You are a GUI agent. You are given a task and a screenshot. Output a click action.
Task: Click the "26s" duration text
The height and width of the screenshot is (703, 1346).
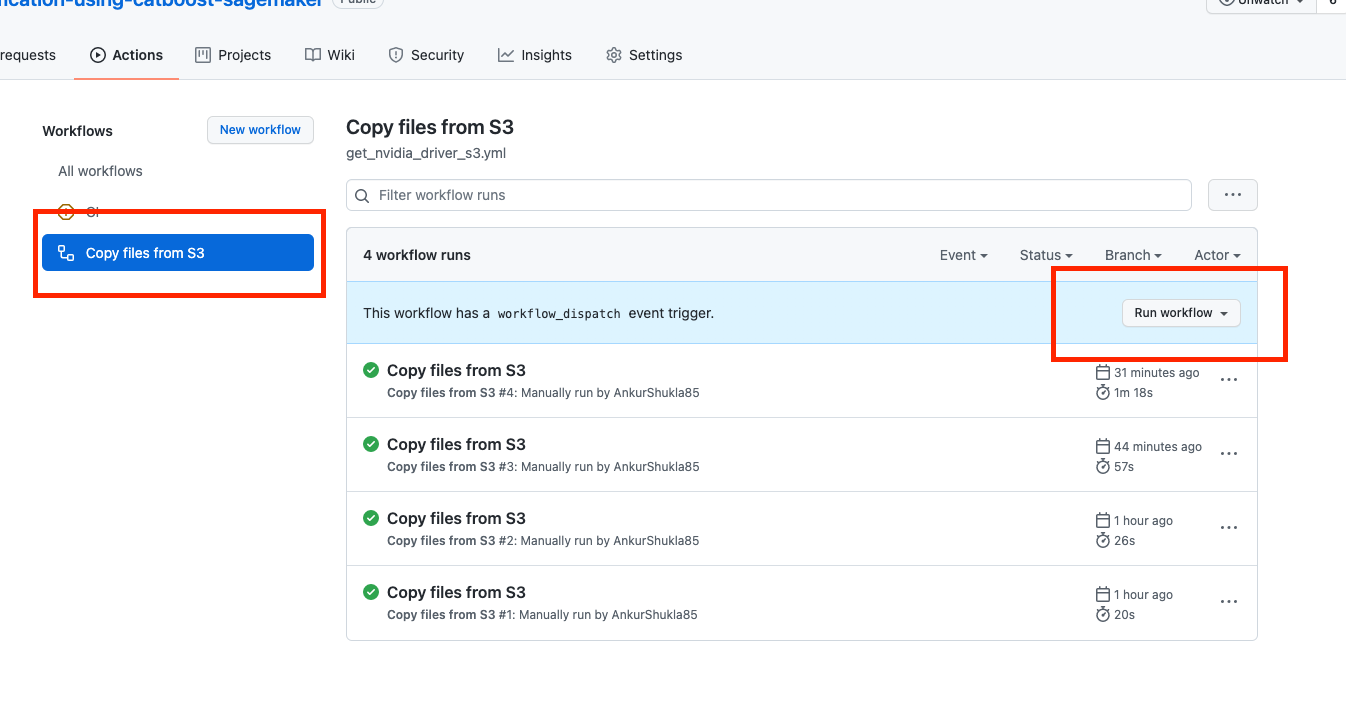click(x=1125, y=541)
